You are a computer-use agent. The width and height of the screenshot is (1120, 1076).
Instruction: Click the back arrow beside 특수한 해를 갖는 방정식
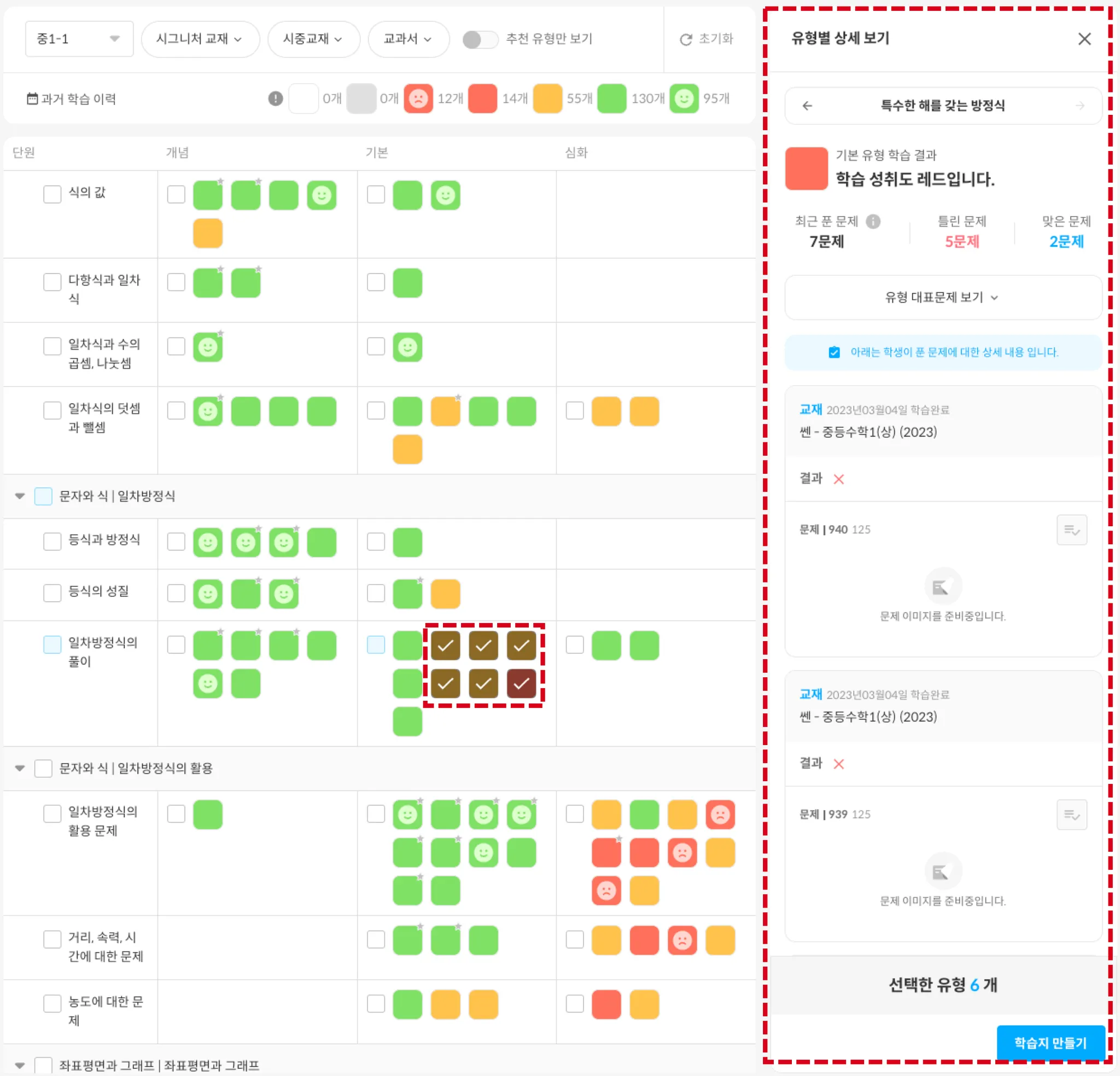[x=807, y=106]
